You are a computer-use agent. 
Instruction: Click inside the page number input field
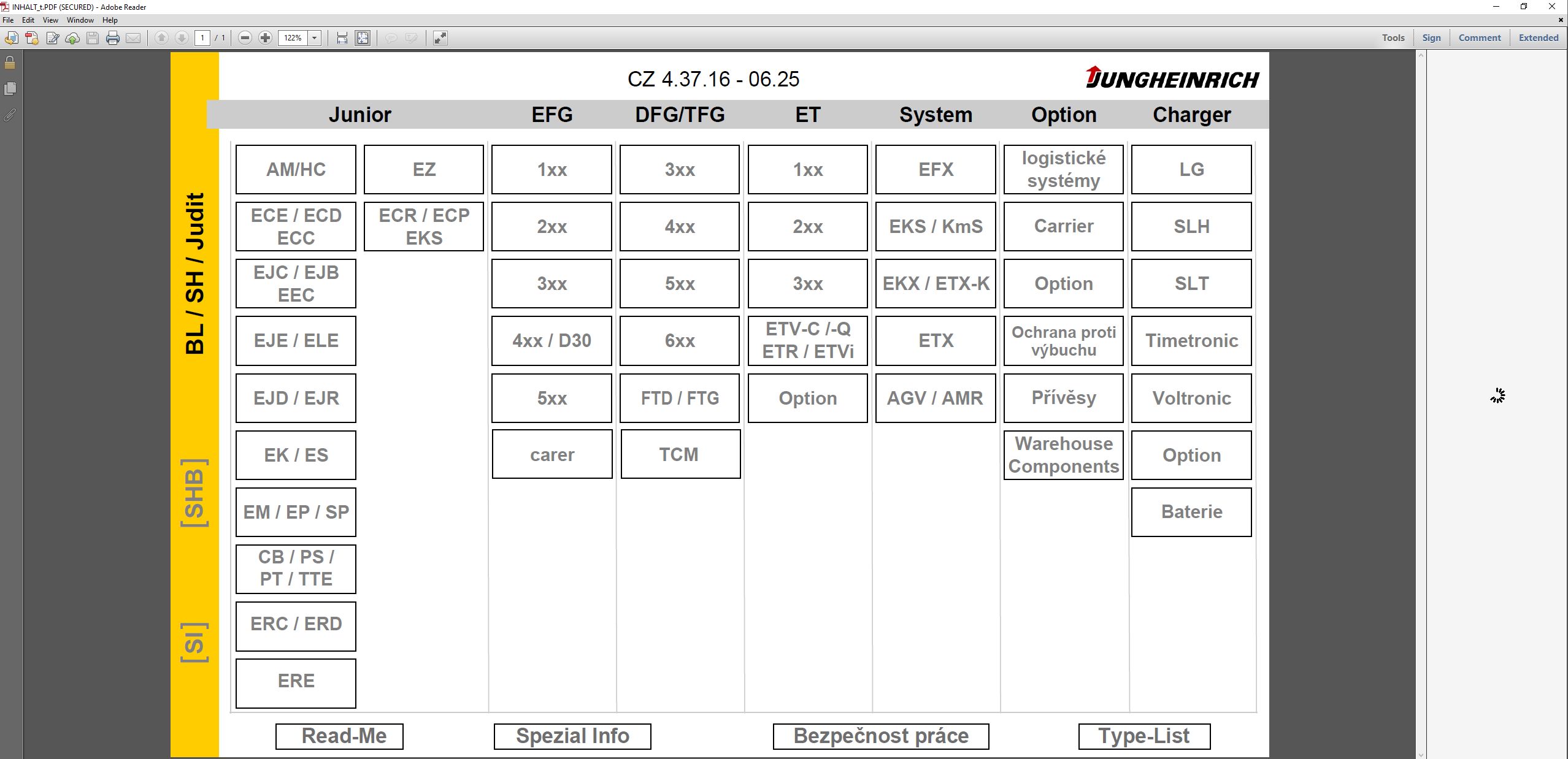point(202,37)
